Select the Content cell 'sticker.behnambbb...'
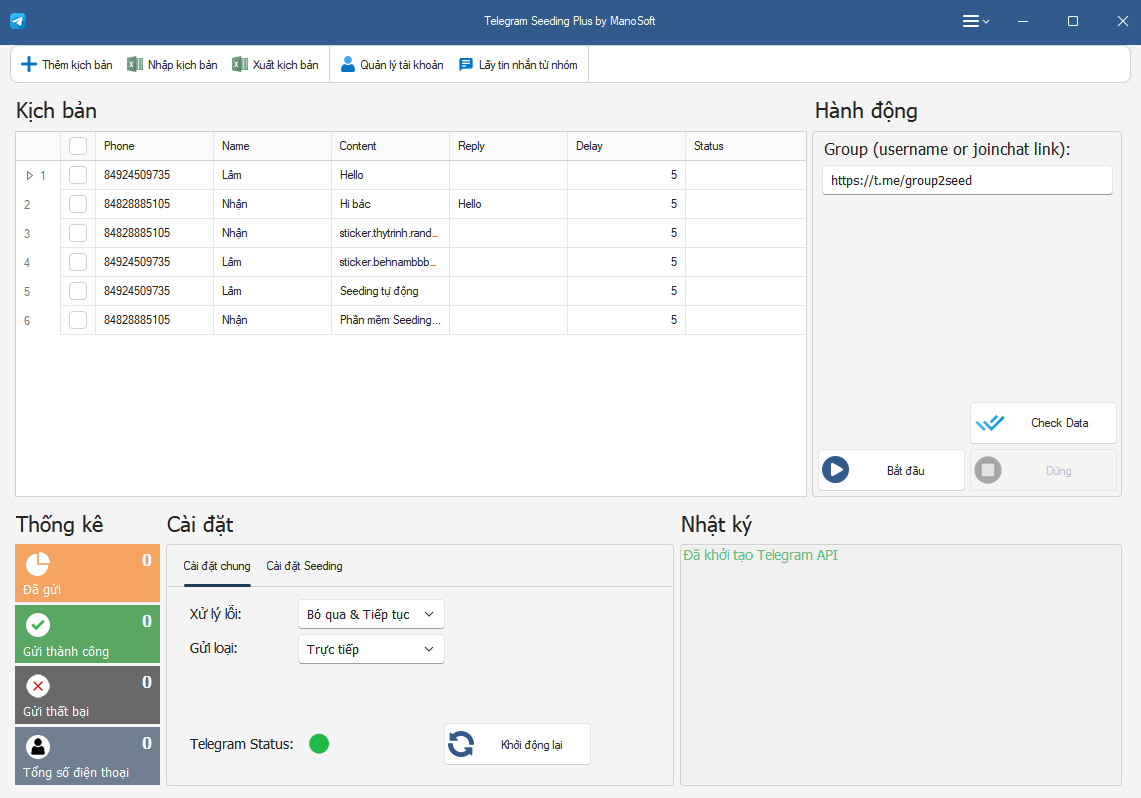The width and height of the screenshot is (1141, 798). [390, 262]
